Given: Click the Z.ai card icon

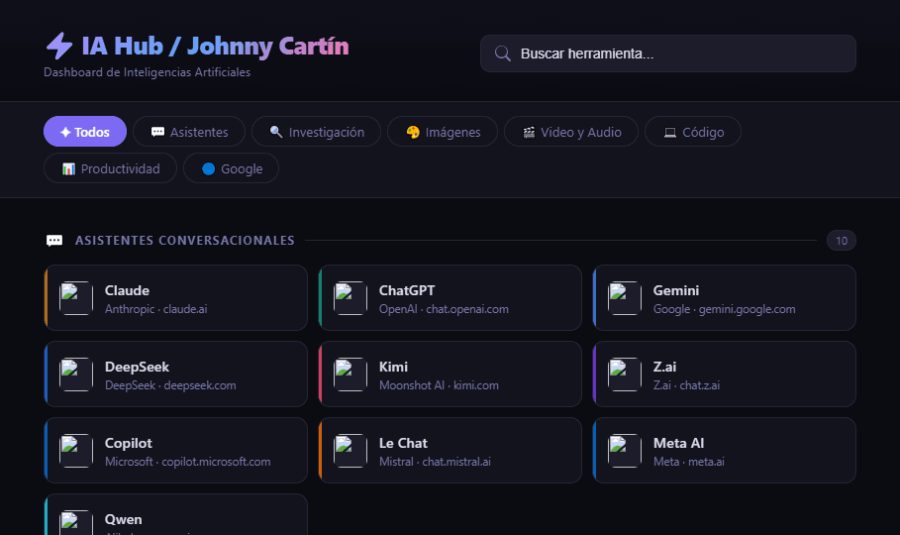Looking at the screenshot, I should point(624,374).
